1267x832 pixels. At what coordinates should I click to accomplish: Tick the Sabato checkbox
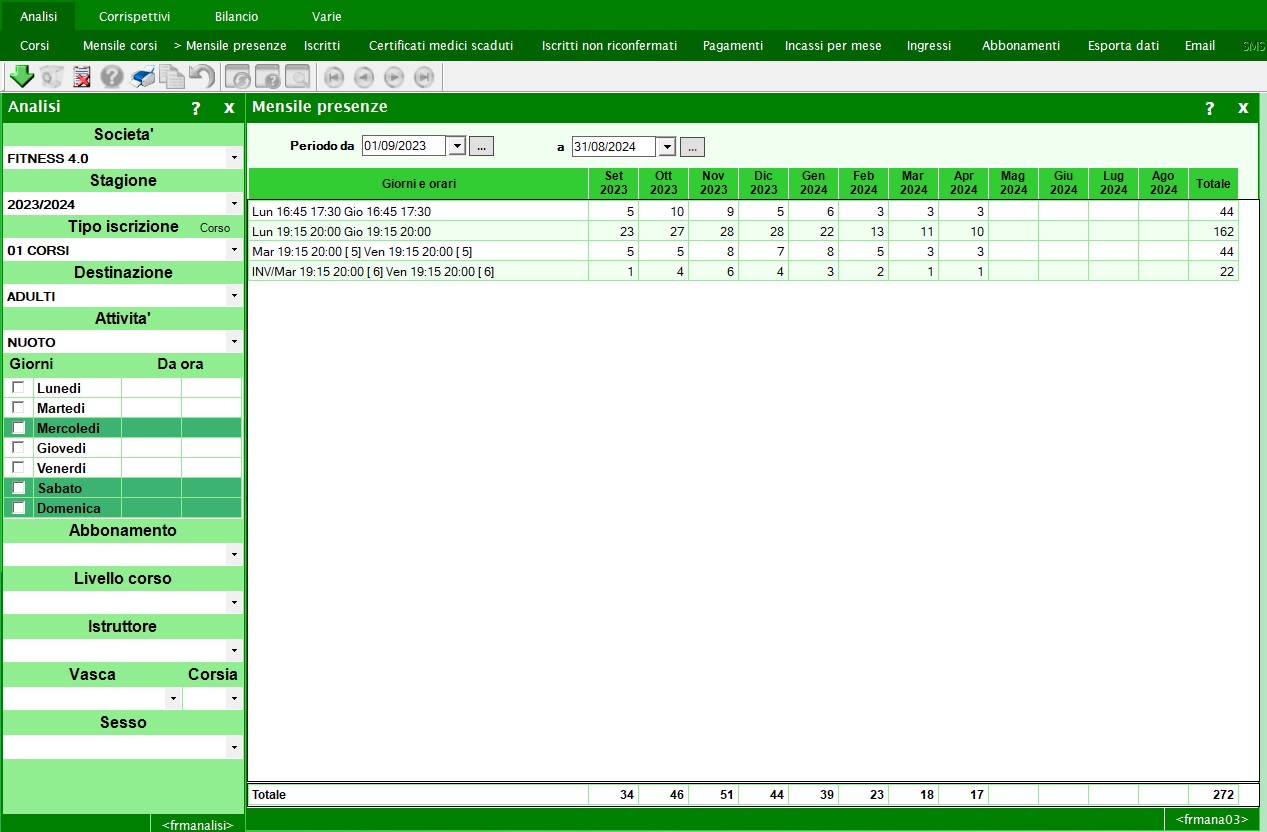tap(18, 488)
